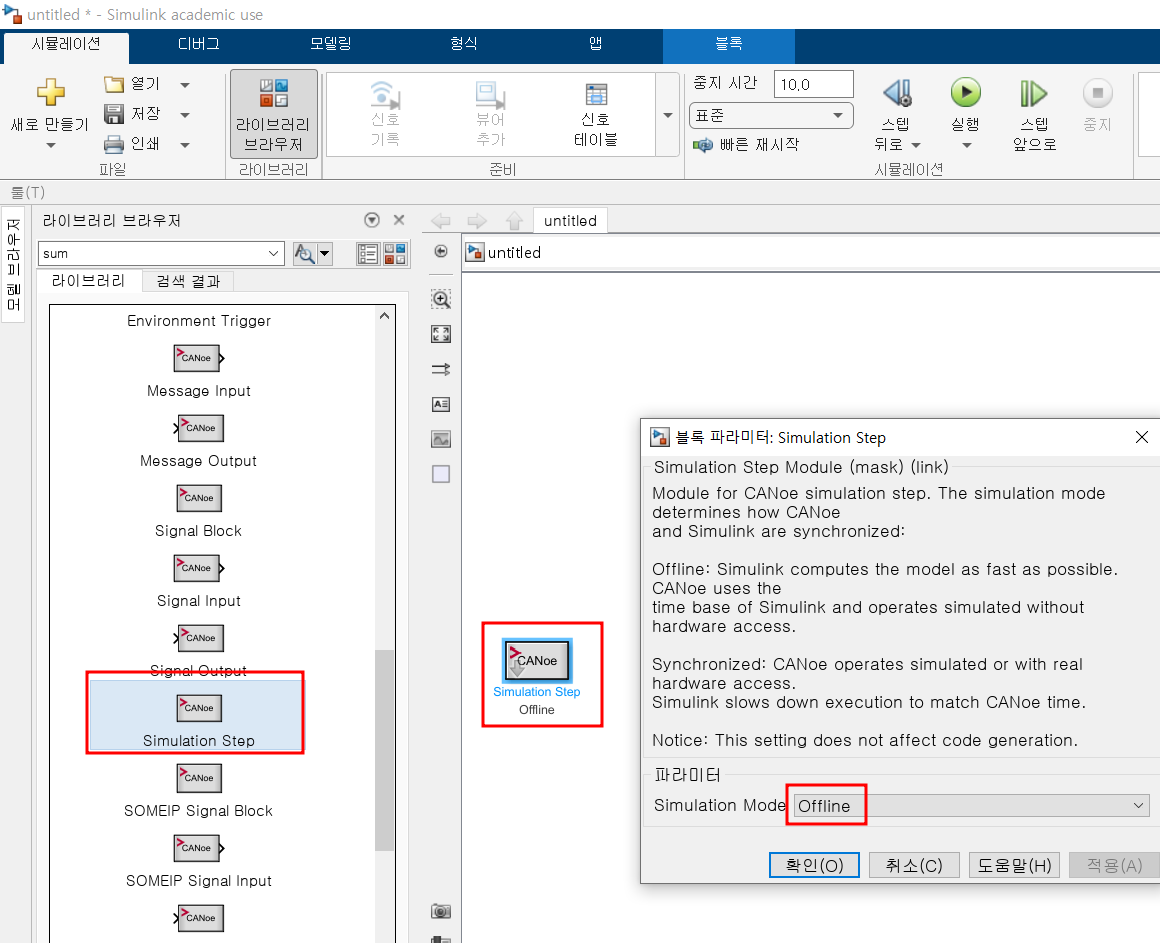
Task: Click the sample time arrows icon in palette
Action: click(441, 369)
